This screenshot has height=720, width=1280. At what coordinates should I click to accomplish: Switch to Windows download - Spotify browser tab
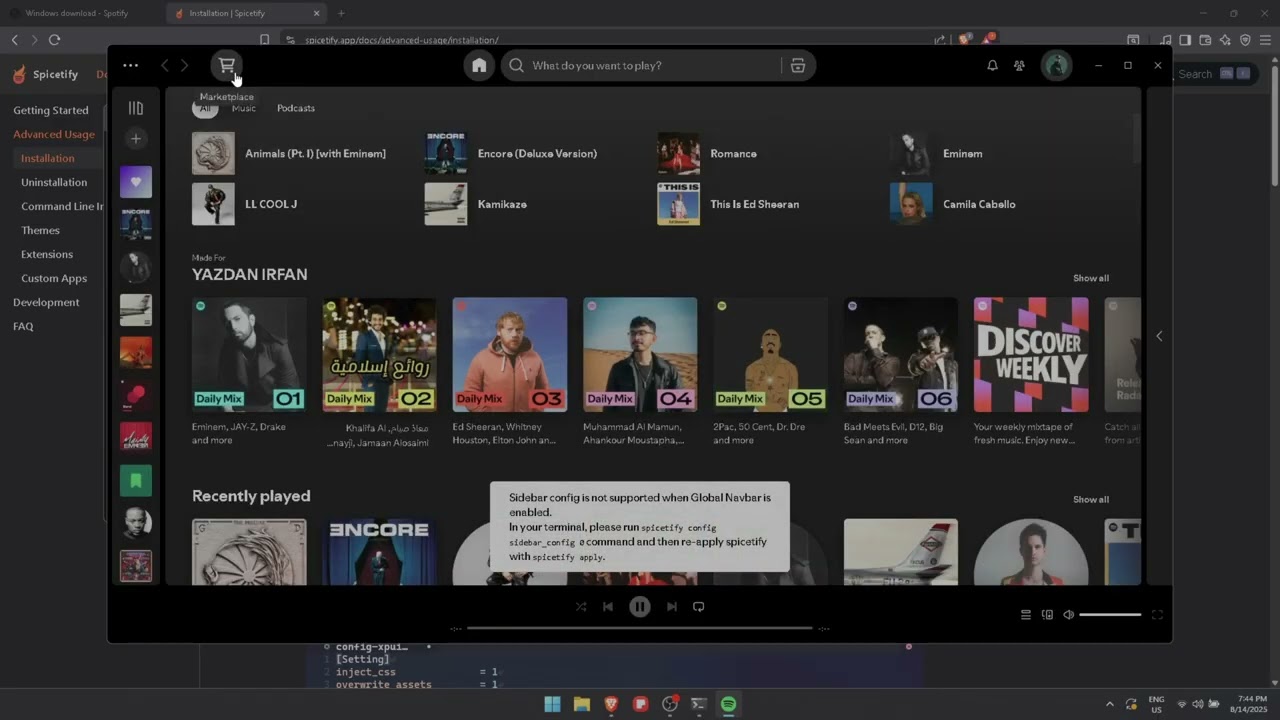click(x=80, y=13)
